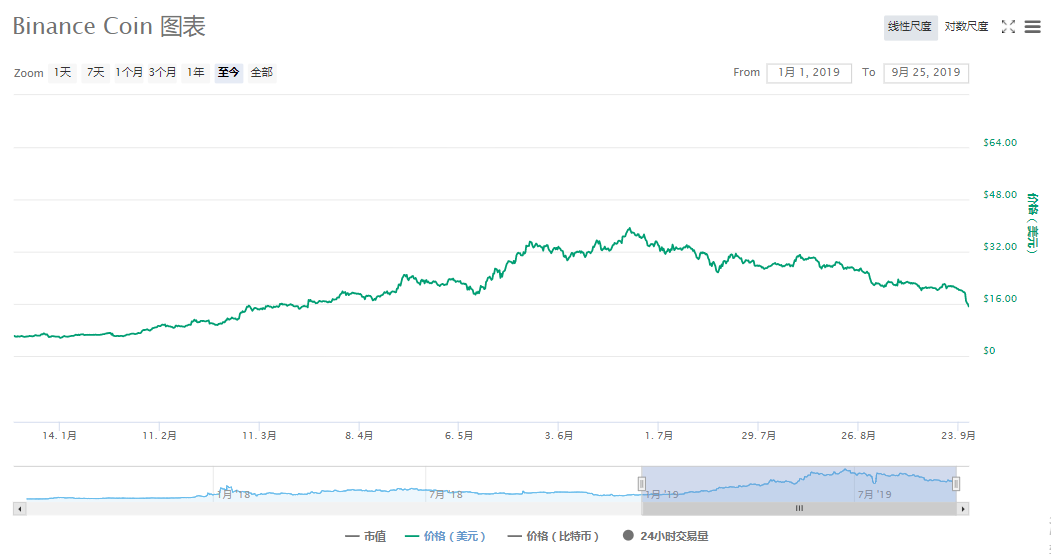Edit the To date field 9月 25, 2019
Image resolution: width=1051 pixels, height=554 pixels.
926,73
